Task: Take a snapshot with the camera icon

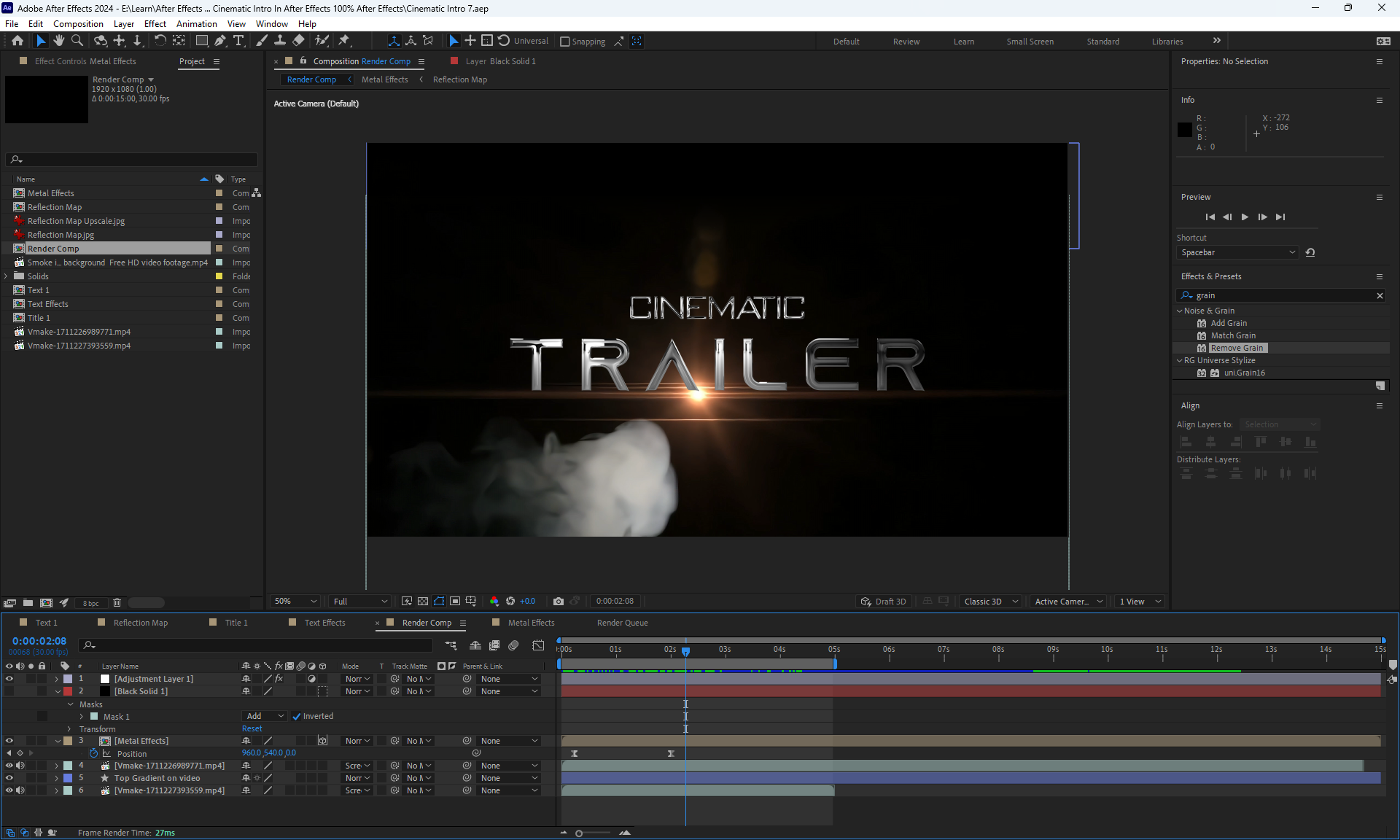Action: coord(558,602)
